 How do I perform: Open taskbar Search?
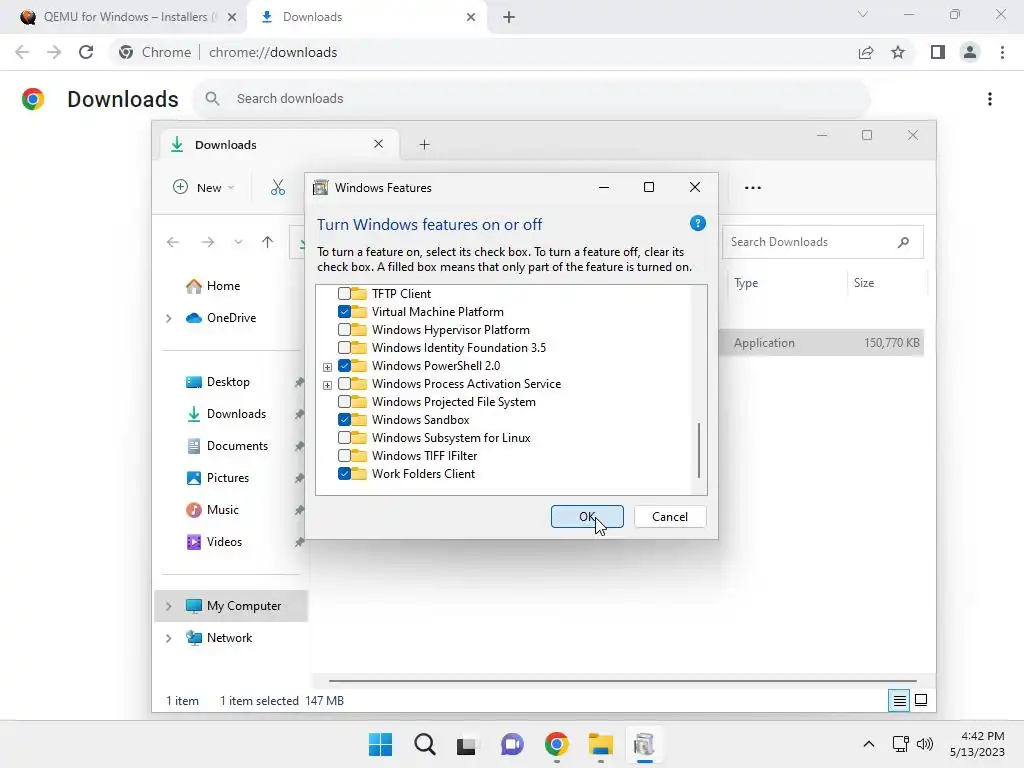424,744
